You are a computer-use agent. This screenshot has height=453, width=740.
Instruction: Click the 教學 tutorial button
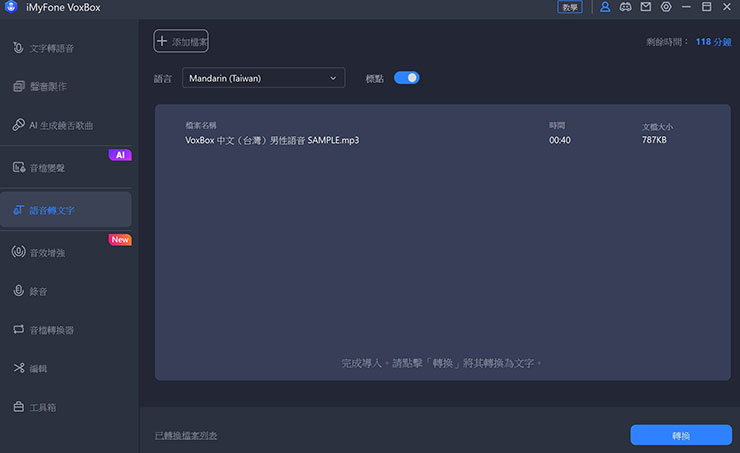click(x=570, y=7)
